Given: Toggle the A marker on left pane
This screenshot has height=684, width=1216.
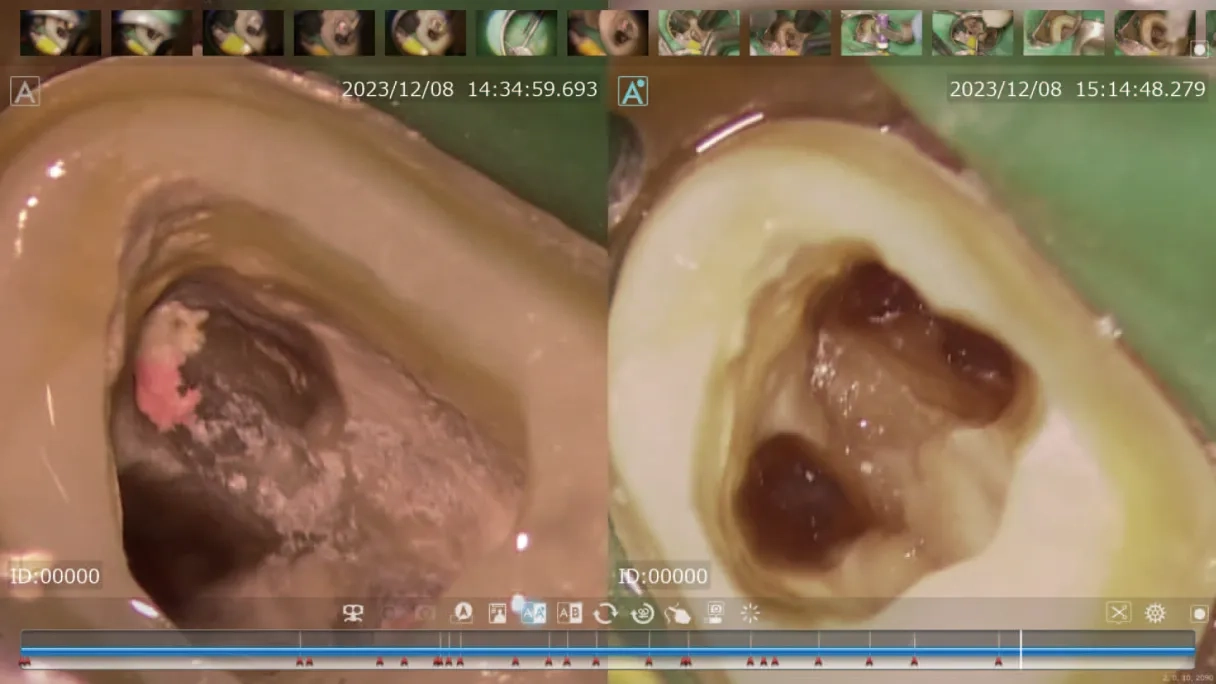Looking at the screenshot, I should (x=25, y=91).
